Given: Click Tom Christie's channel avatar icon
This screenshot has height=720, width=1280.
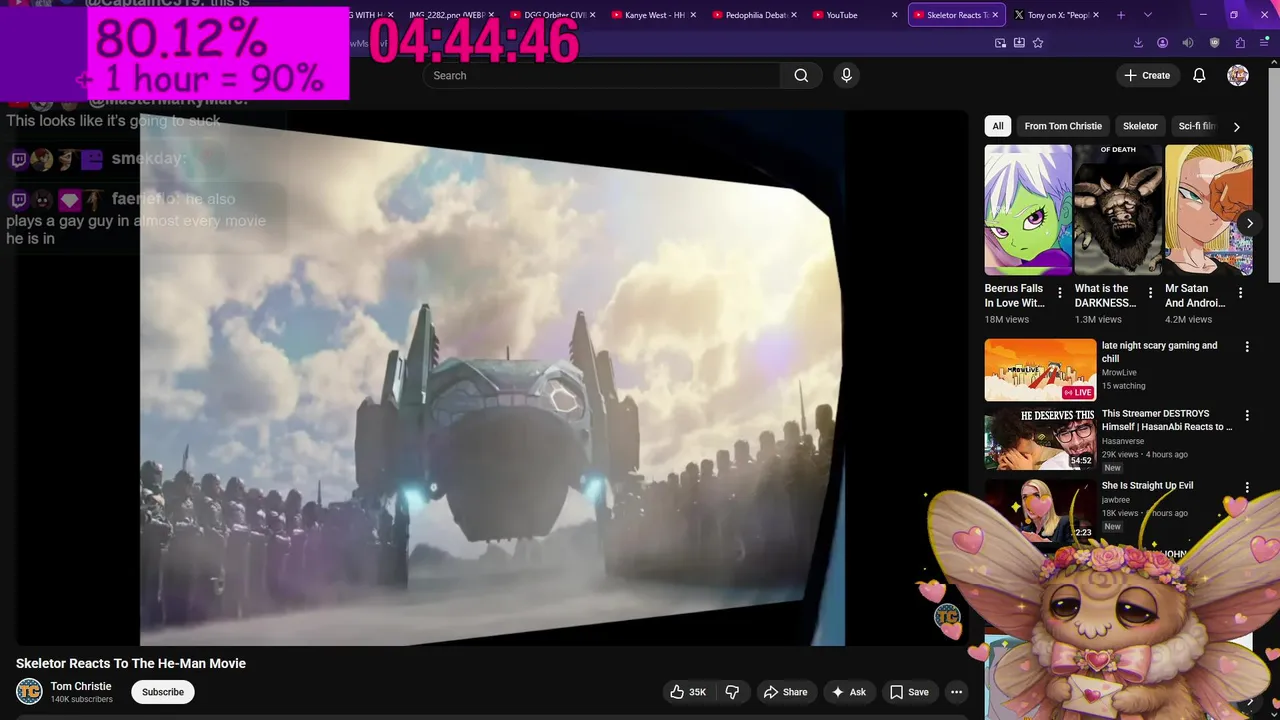Looking at the screenshot, I should (x=30, y=691).
